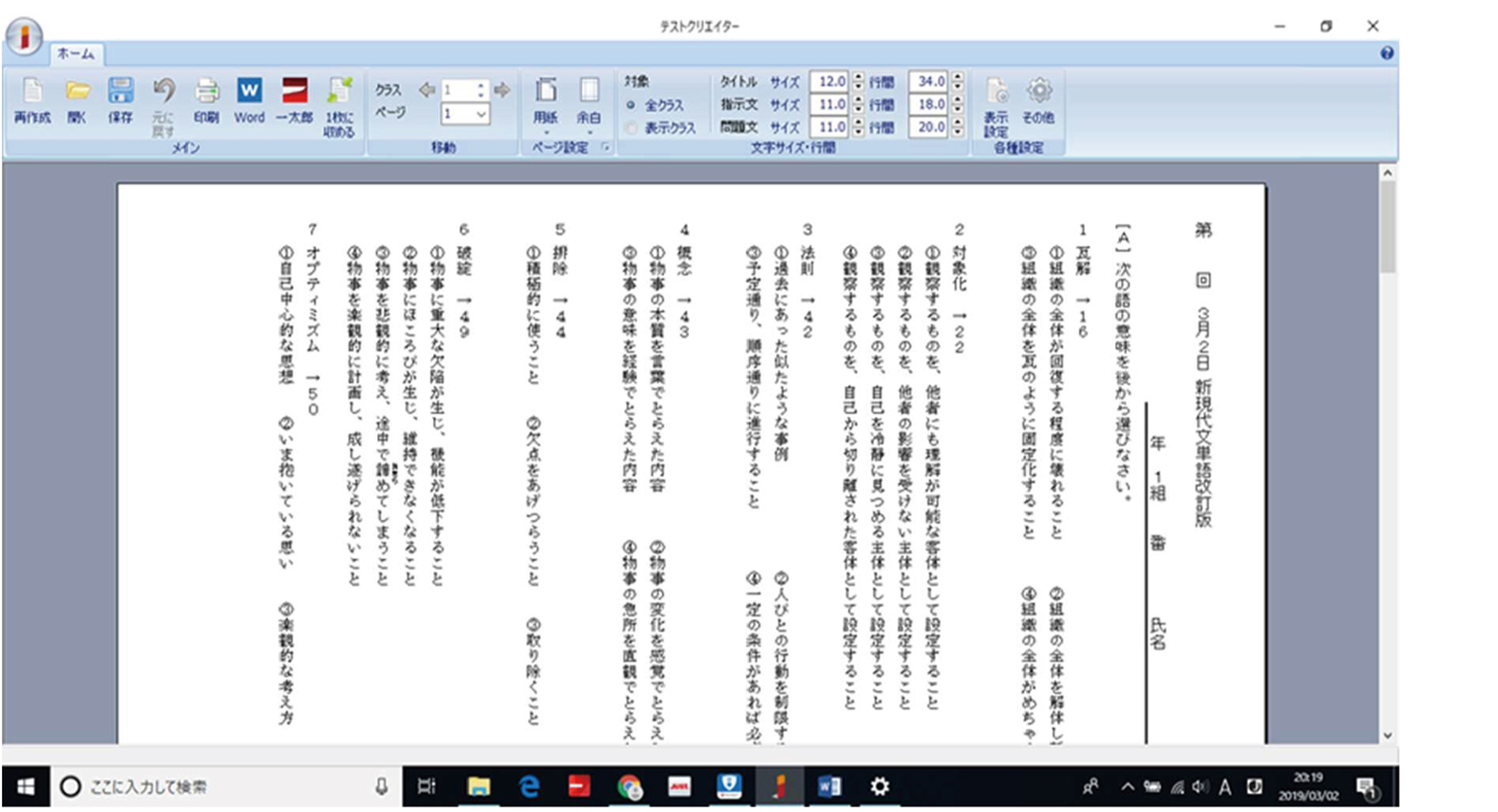Open the 余白 margin dropdown
Screen dimensions: 1498x812
tap(589, 103)
